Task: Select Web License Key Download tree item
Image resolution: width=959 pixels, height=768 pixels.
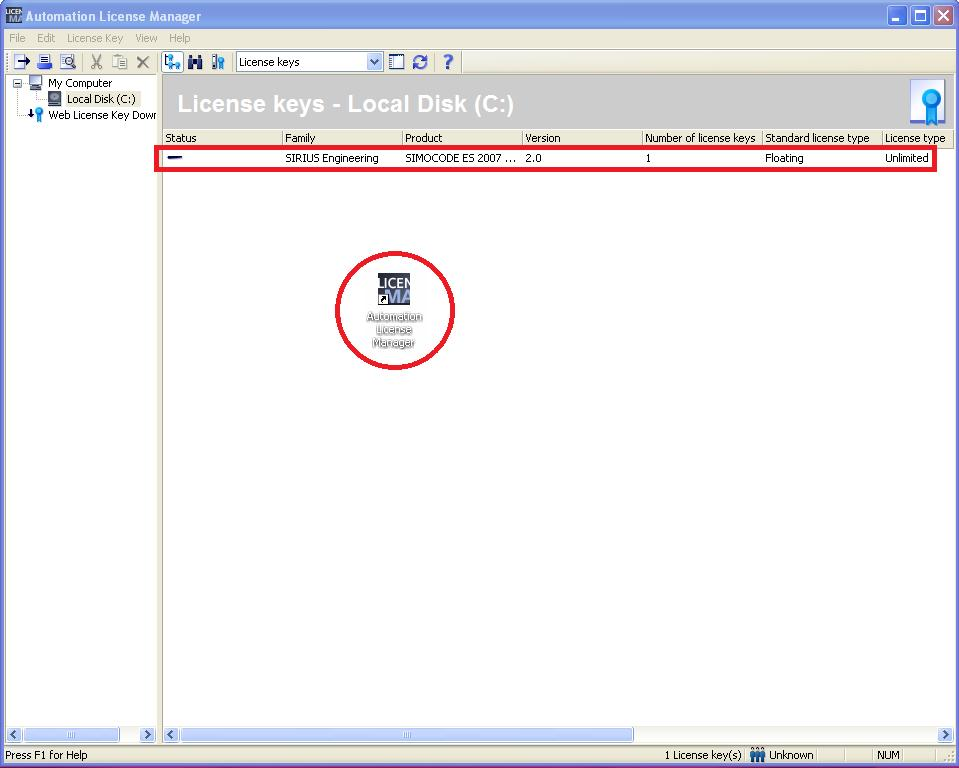Action: (x=102, y=114)
